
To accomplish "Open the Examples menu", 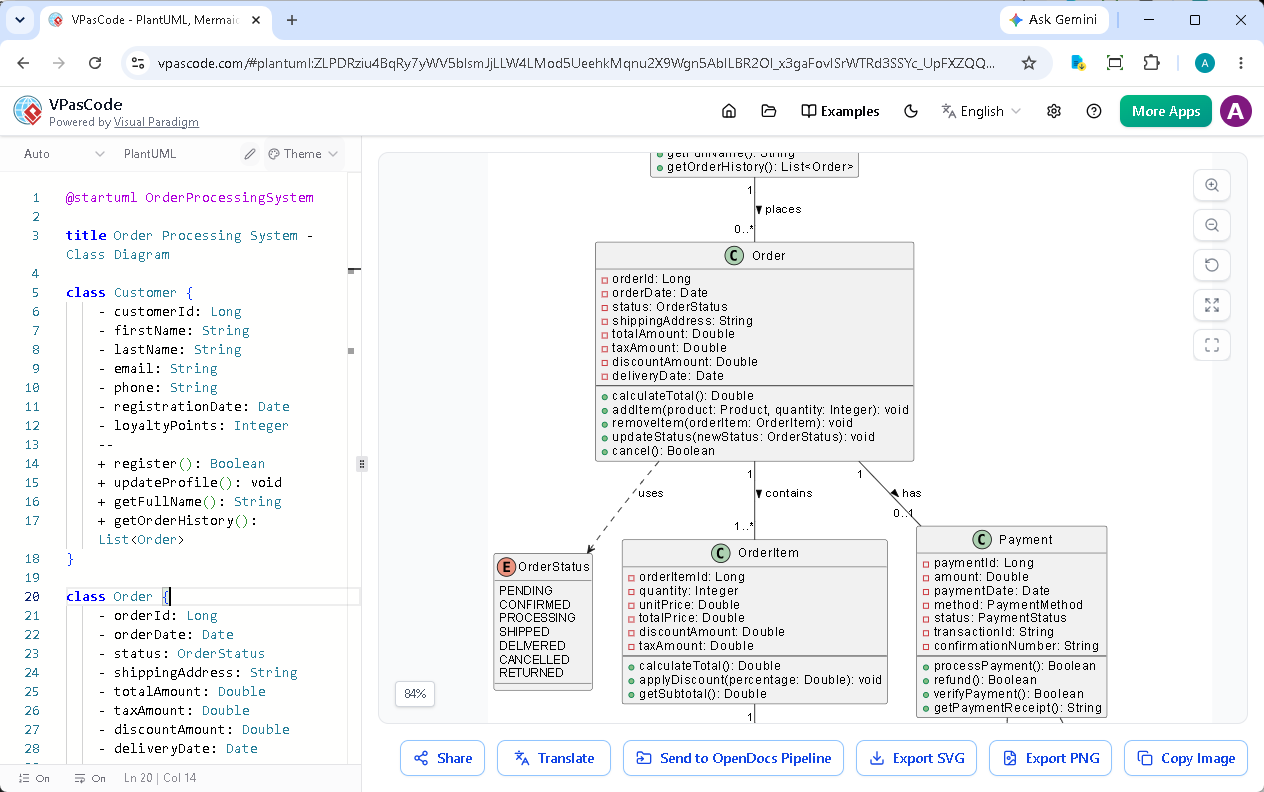I will (x=840, y=111).
